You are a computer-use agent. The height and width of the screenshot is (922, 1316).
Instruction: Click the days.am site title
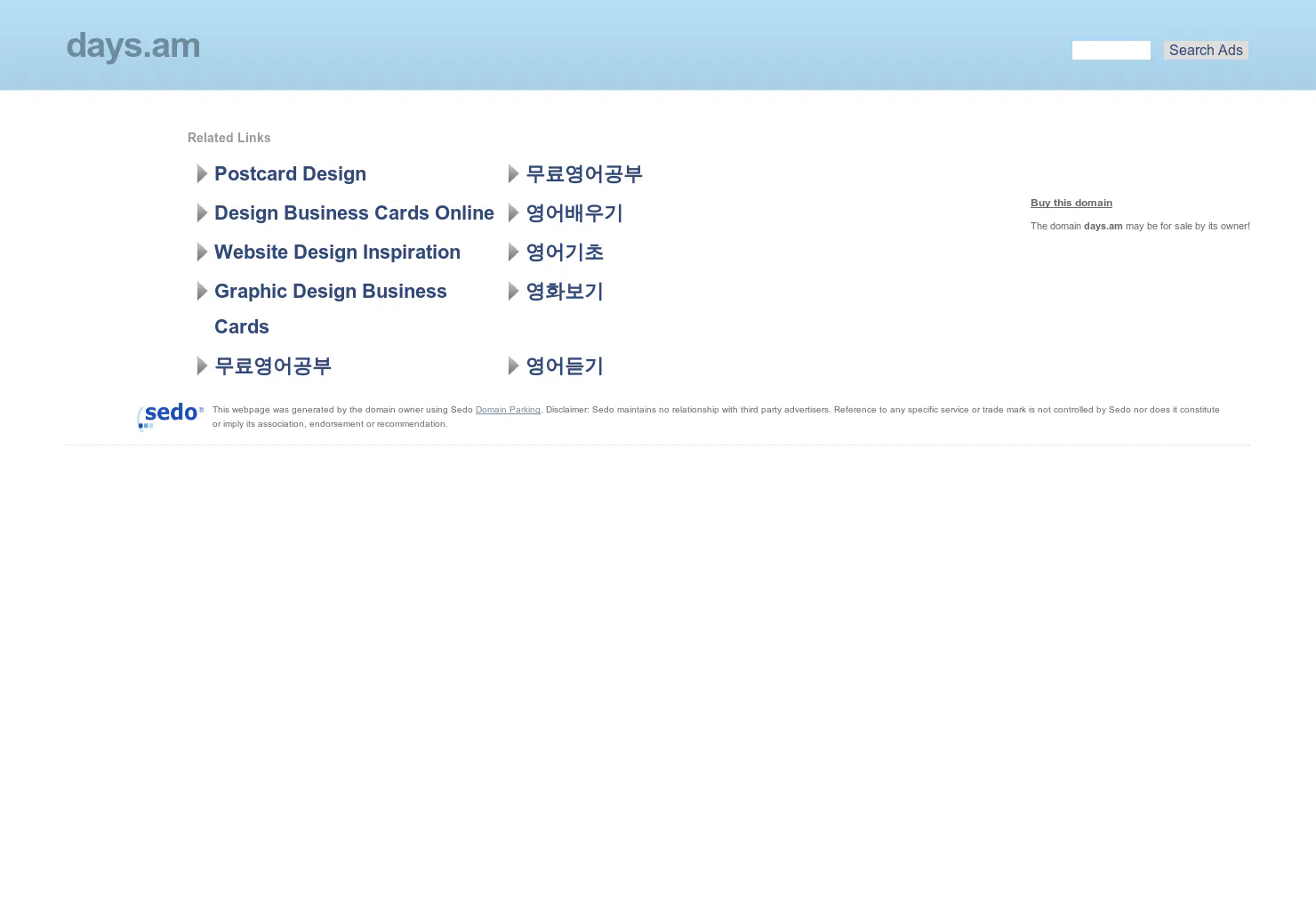click(x=133, y=46)
